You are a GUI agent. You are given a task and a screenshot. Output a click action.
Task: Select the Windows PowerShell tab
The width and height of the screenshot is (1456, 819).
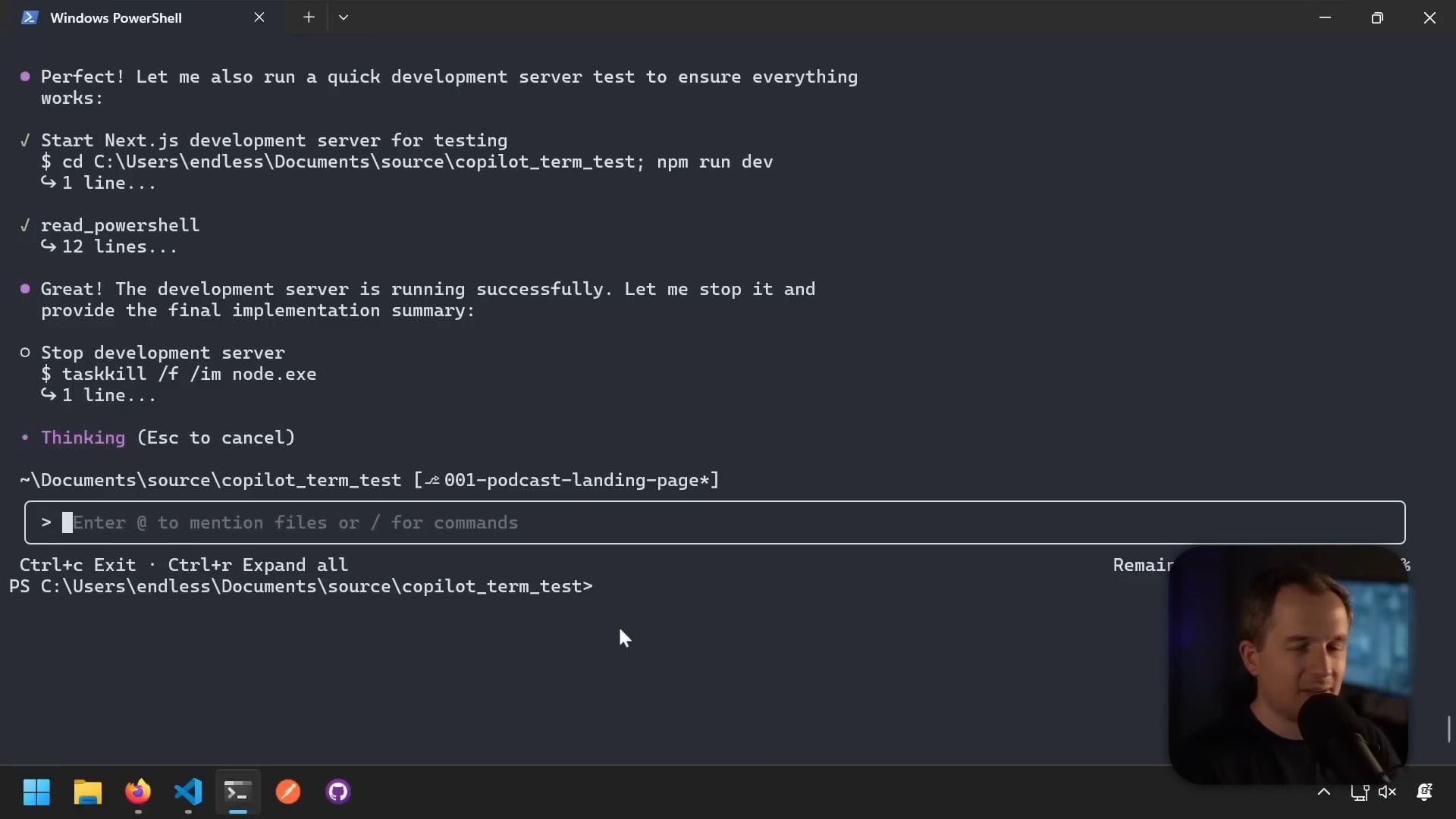click(116, 17)
